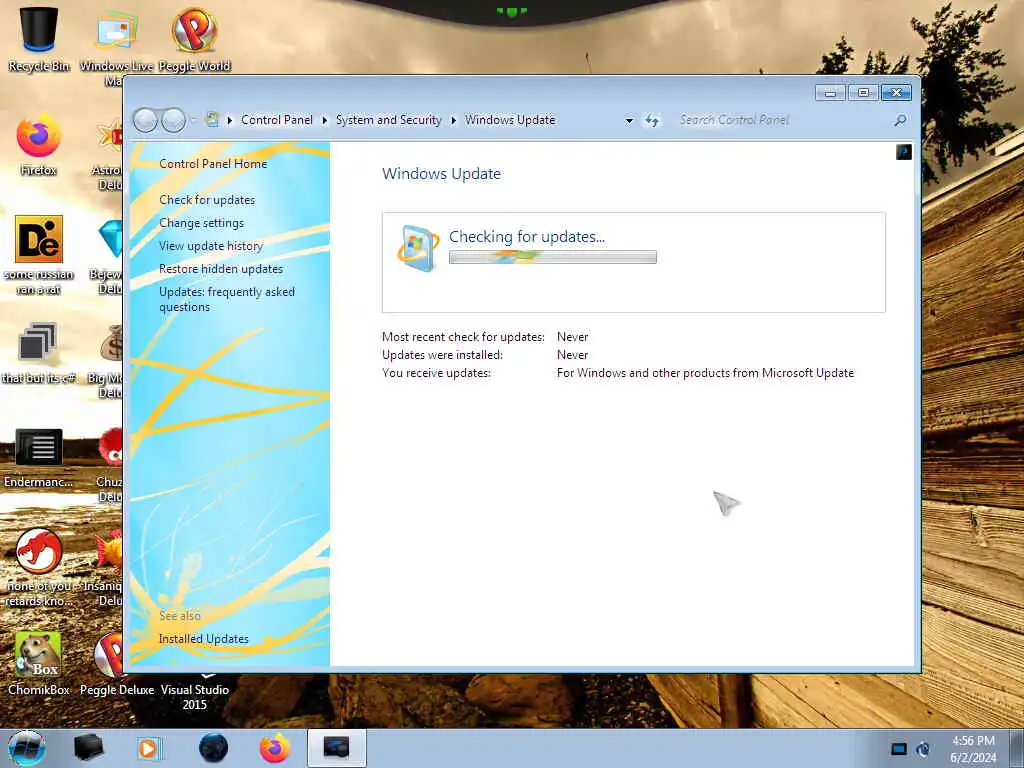Open Installed Updates link
The width and height of the screenshot is (1024, 768).
(x=204, y=639)
